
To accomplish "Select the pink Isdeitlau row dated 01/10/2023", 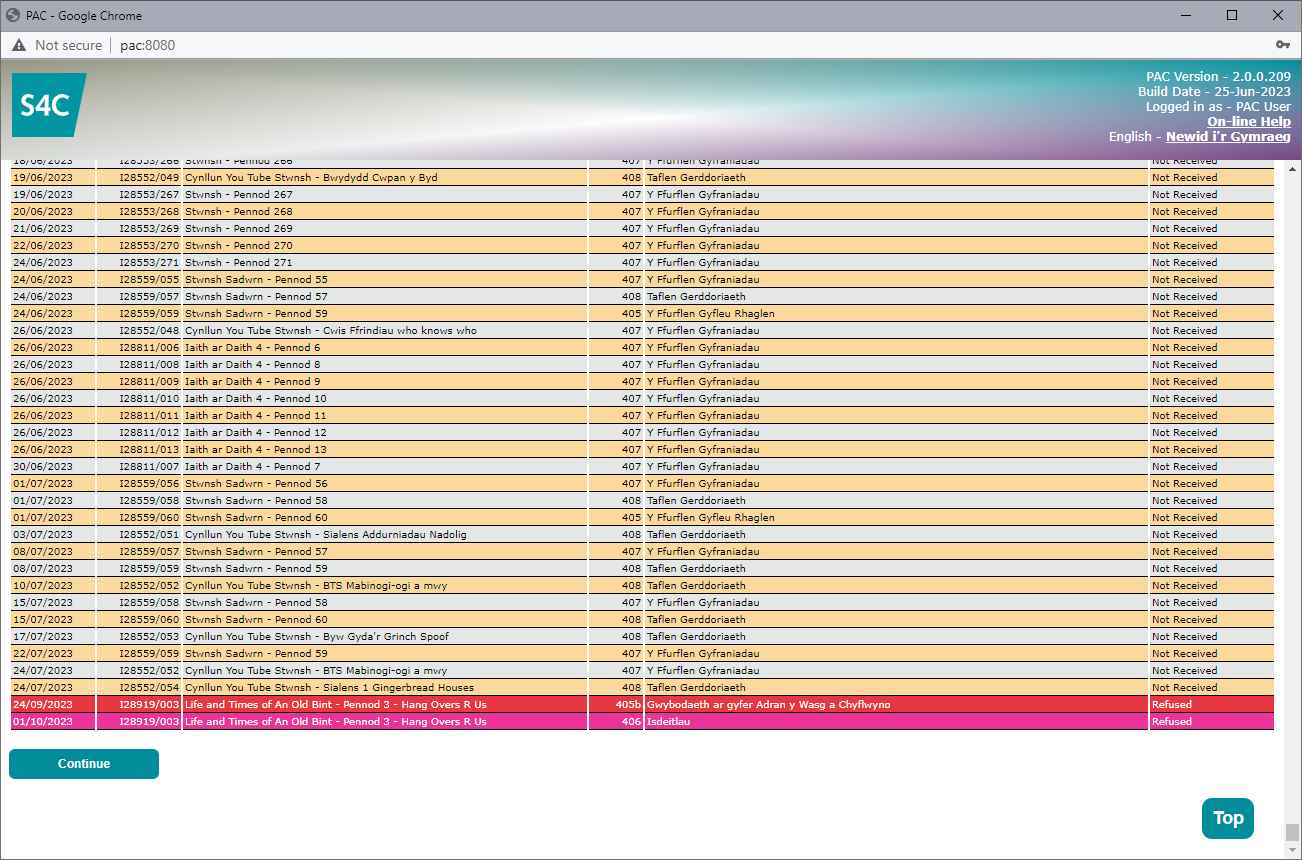I will click(335, 722).
